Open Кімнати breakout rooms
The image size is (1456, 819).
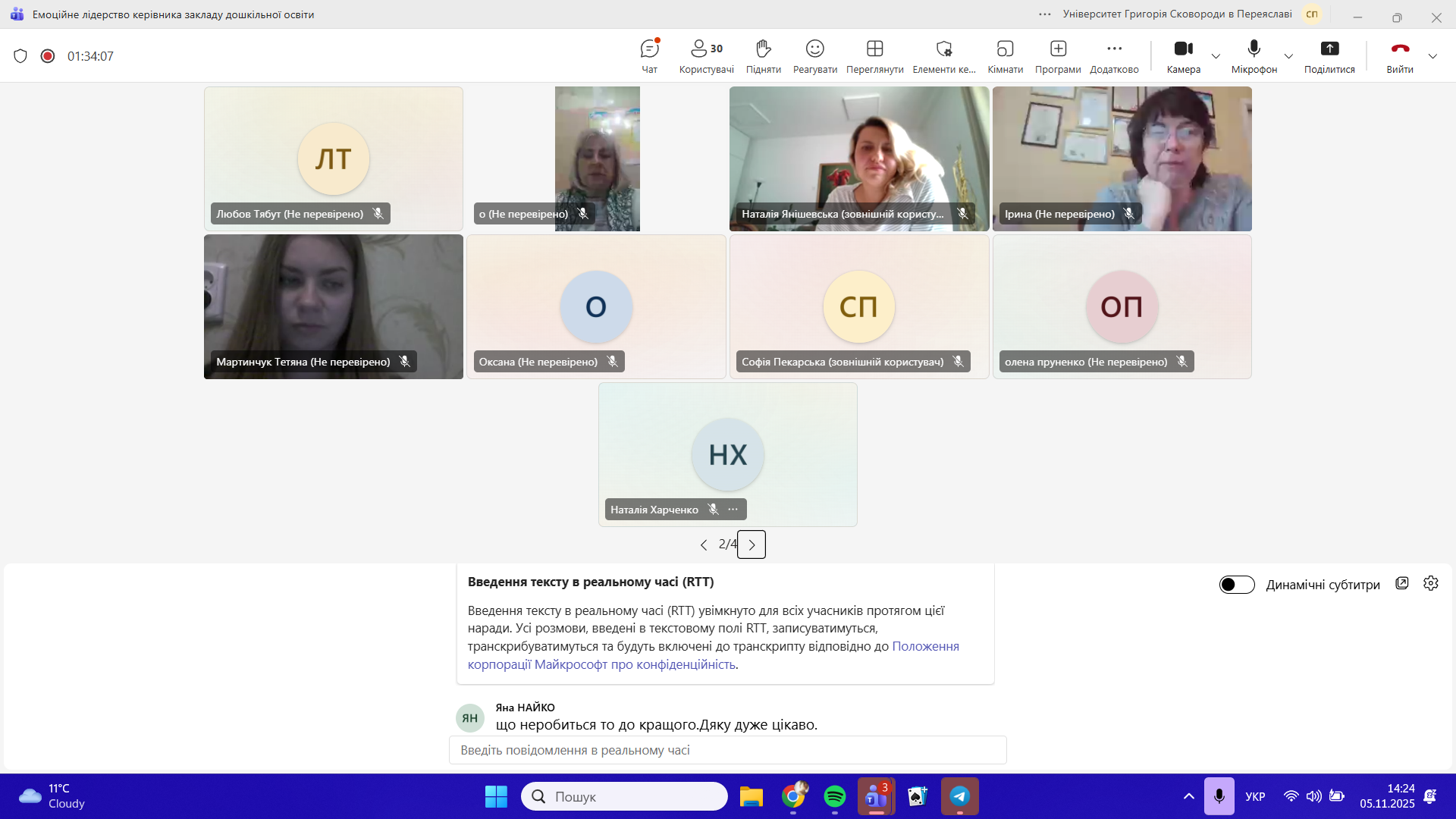point(1005,55)
